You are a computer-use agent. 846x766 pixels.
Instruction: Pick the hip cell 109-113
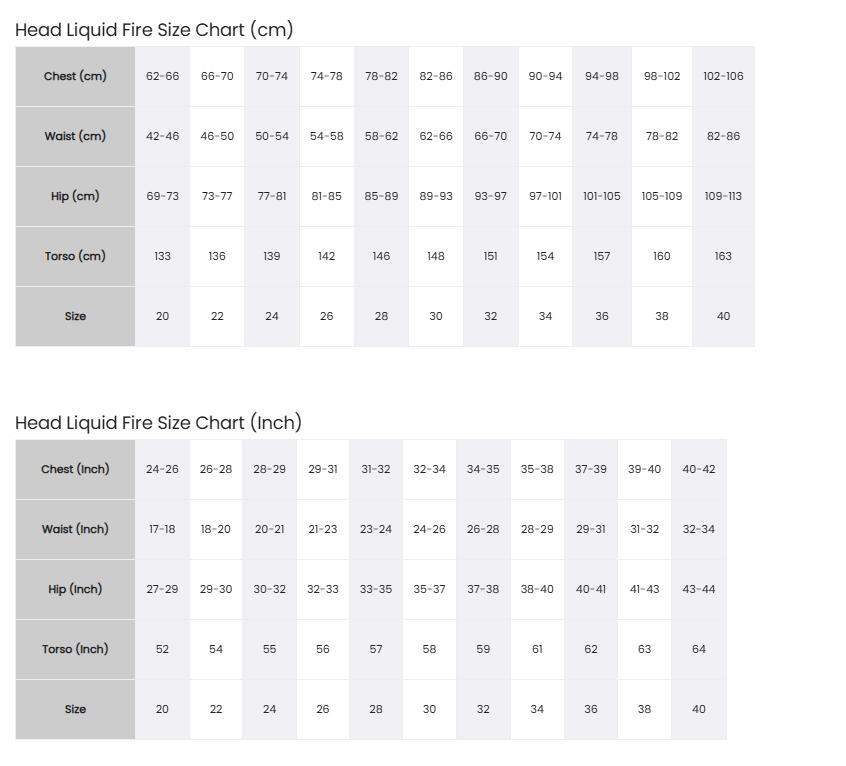pyautogui.click(x=724, y=196)
